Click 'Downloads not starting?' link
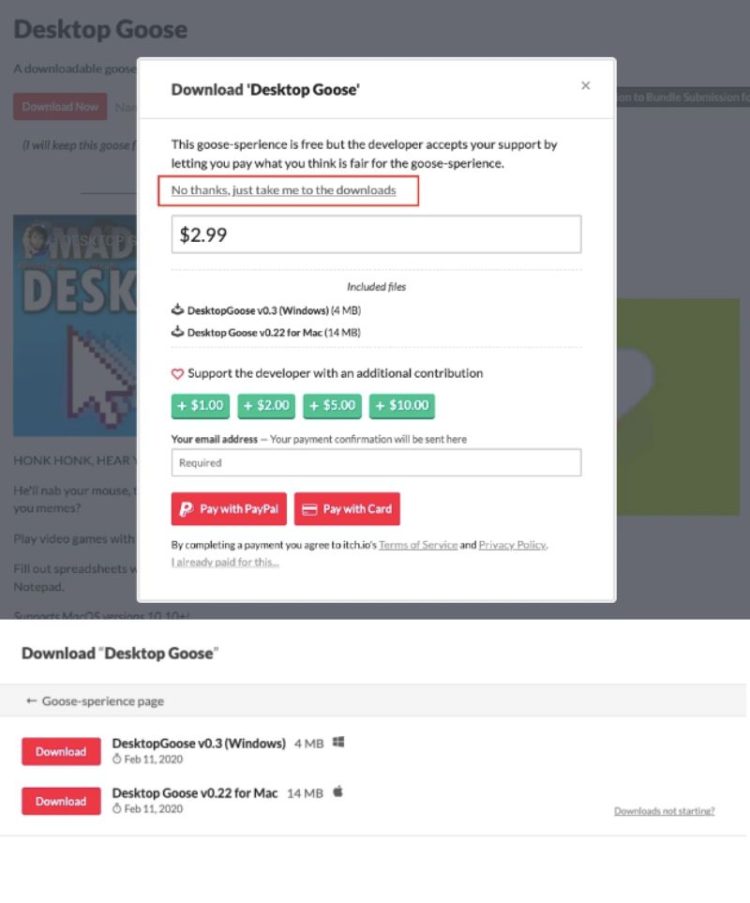The image size is (750, 903). (x=664, y=811)
